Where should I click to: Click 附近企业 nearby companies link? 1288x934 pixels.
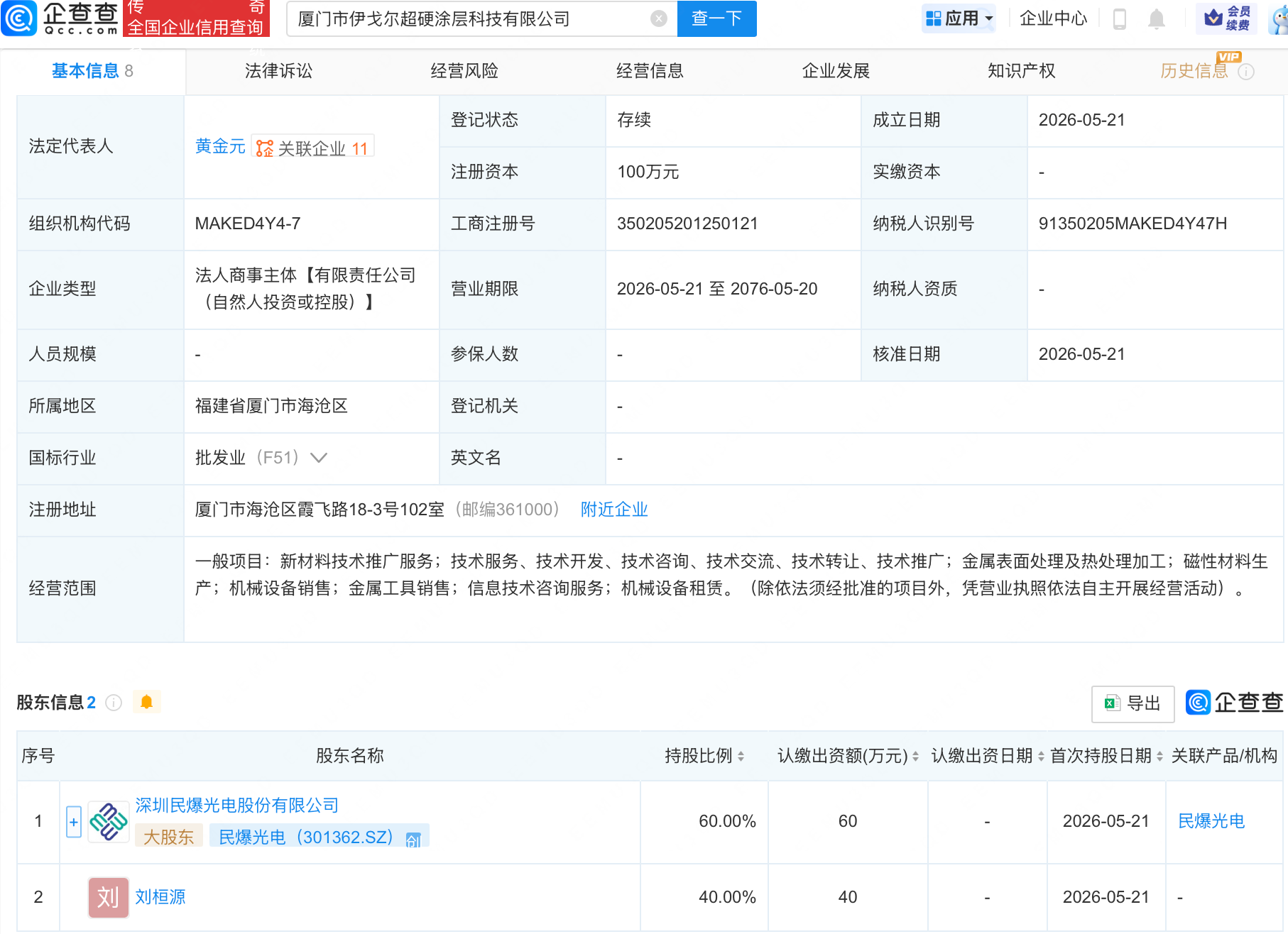(x=614, y=510)
